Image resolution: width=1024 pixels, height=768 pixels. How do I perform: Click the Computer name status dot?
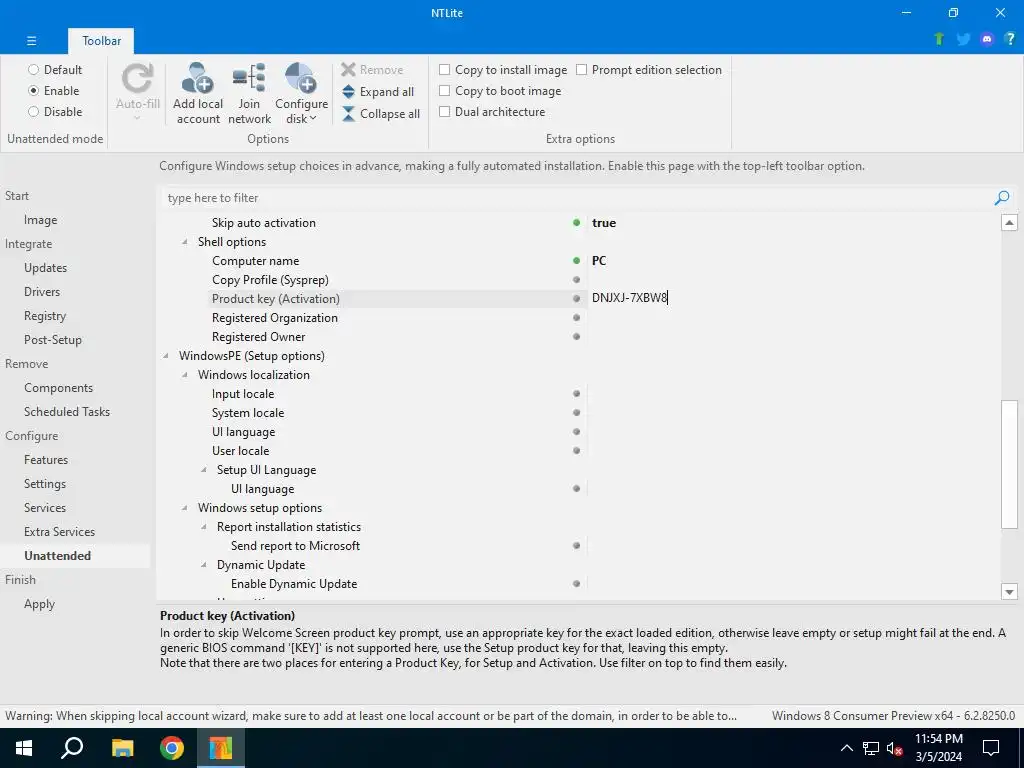tap(576, 261)
